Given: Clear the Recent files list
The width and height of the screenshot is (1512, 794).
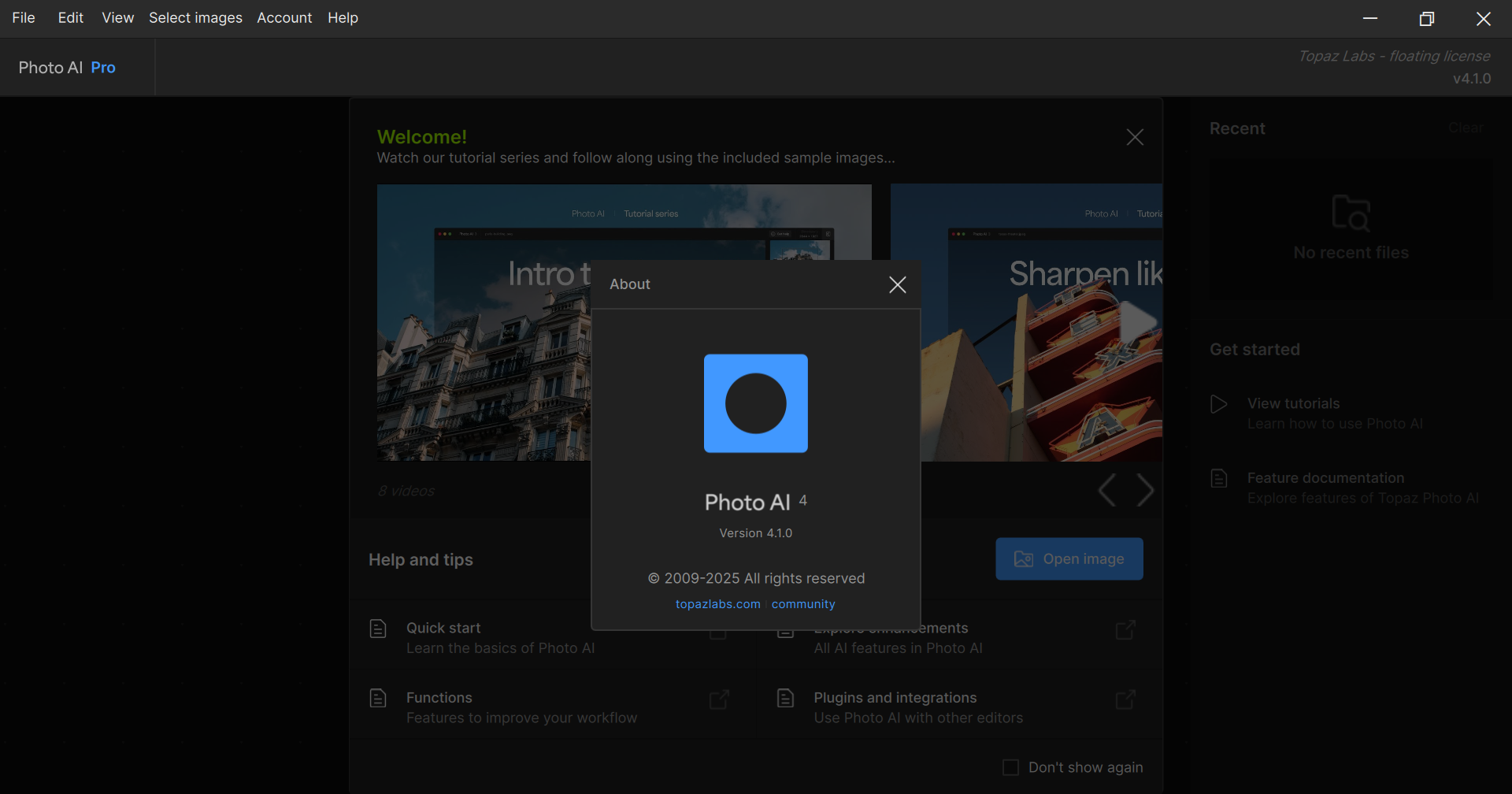Looking at the screenshot, I should coord(1466,128).
